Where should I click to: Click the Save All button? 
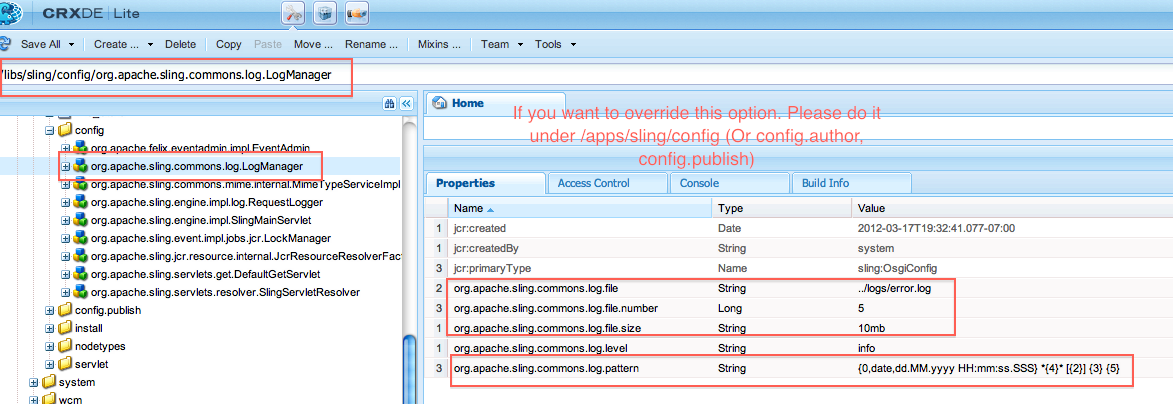(x=40, y=44)
